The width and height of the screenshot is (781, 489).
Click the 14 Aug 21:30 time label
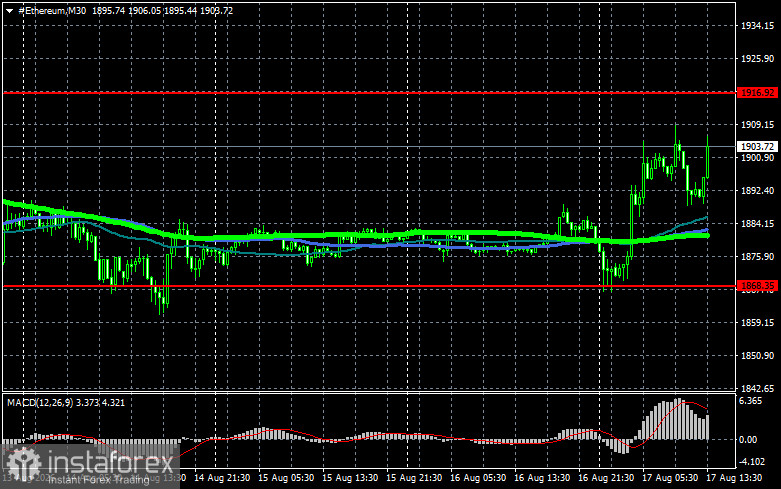[x=222, y=478]
